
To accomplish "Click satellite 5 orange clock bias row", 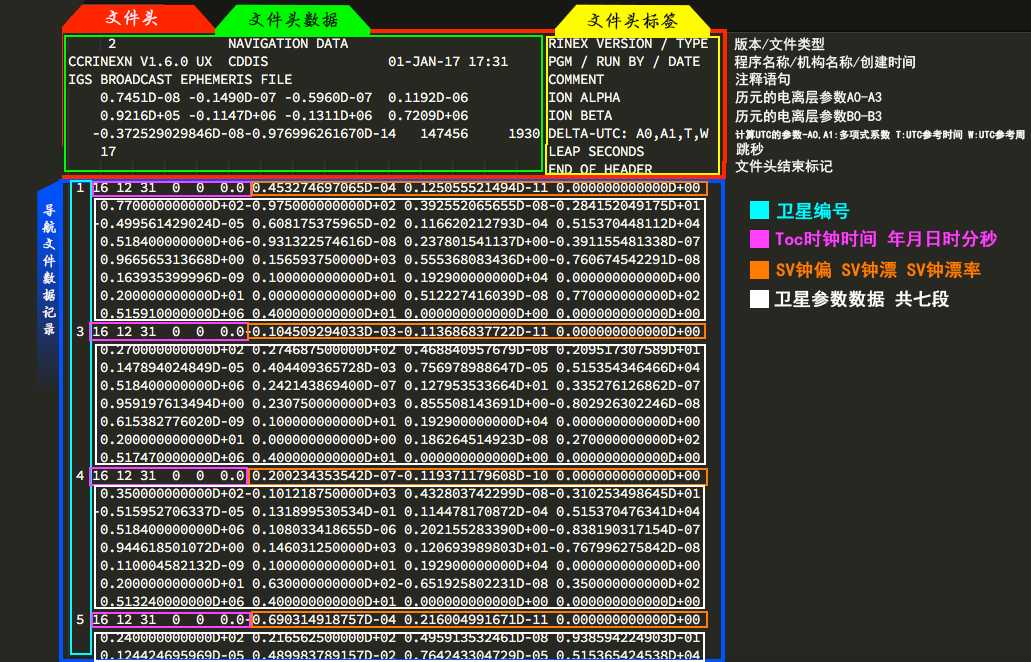I will [479, 619].
